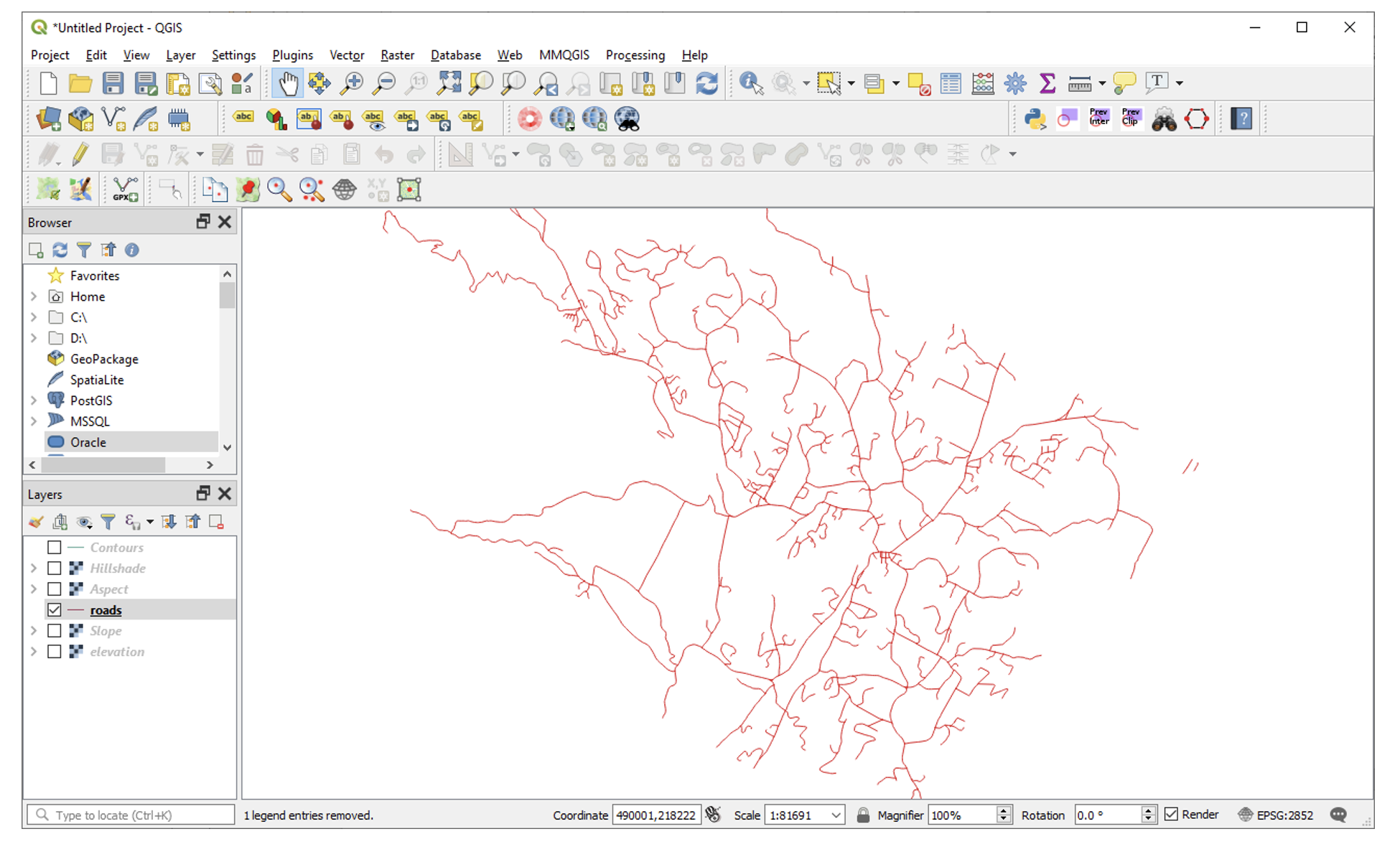The image size is (1400, 857).
Task: Expand the Hillshade layer legend
Action: [x=34, y=568]
